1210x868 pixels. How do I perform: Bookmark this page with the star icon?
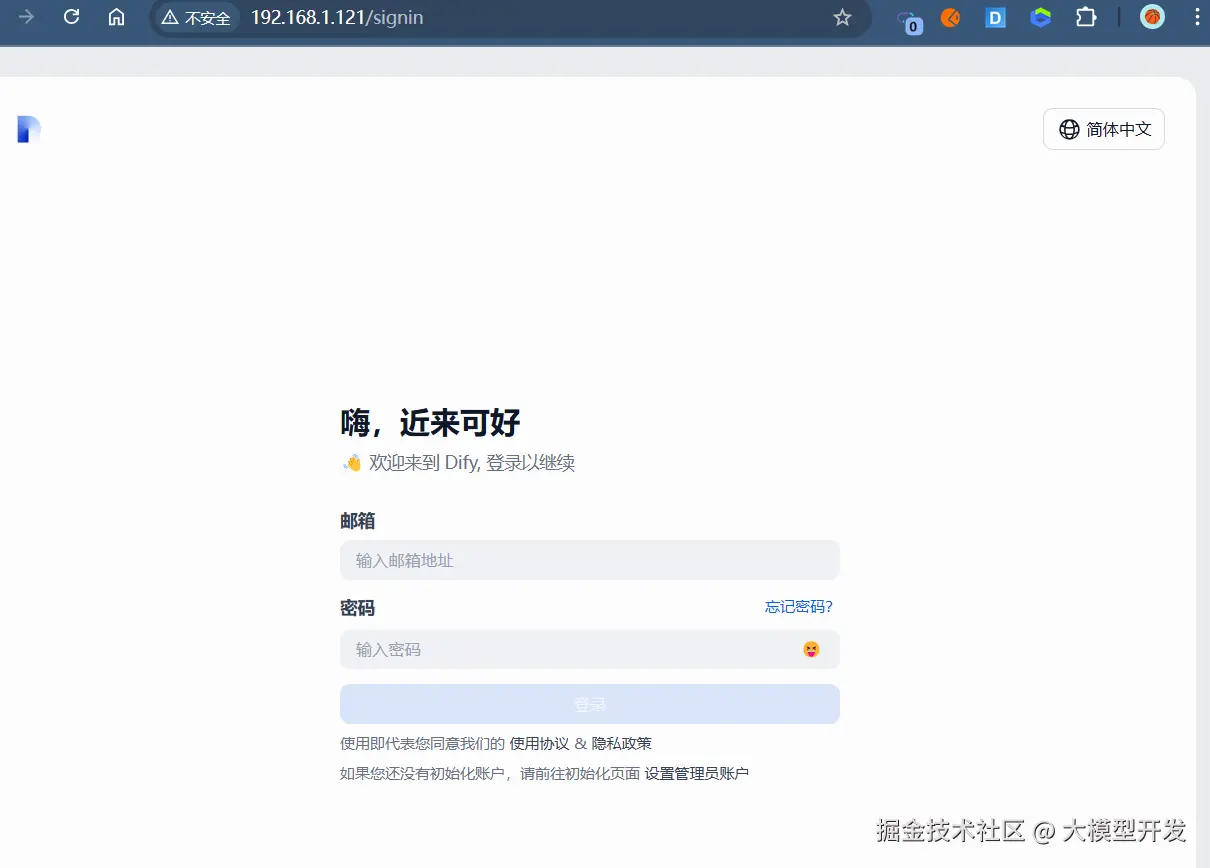[x=842, y=17]
